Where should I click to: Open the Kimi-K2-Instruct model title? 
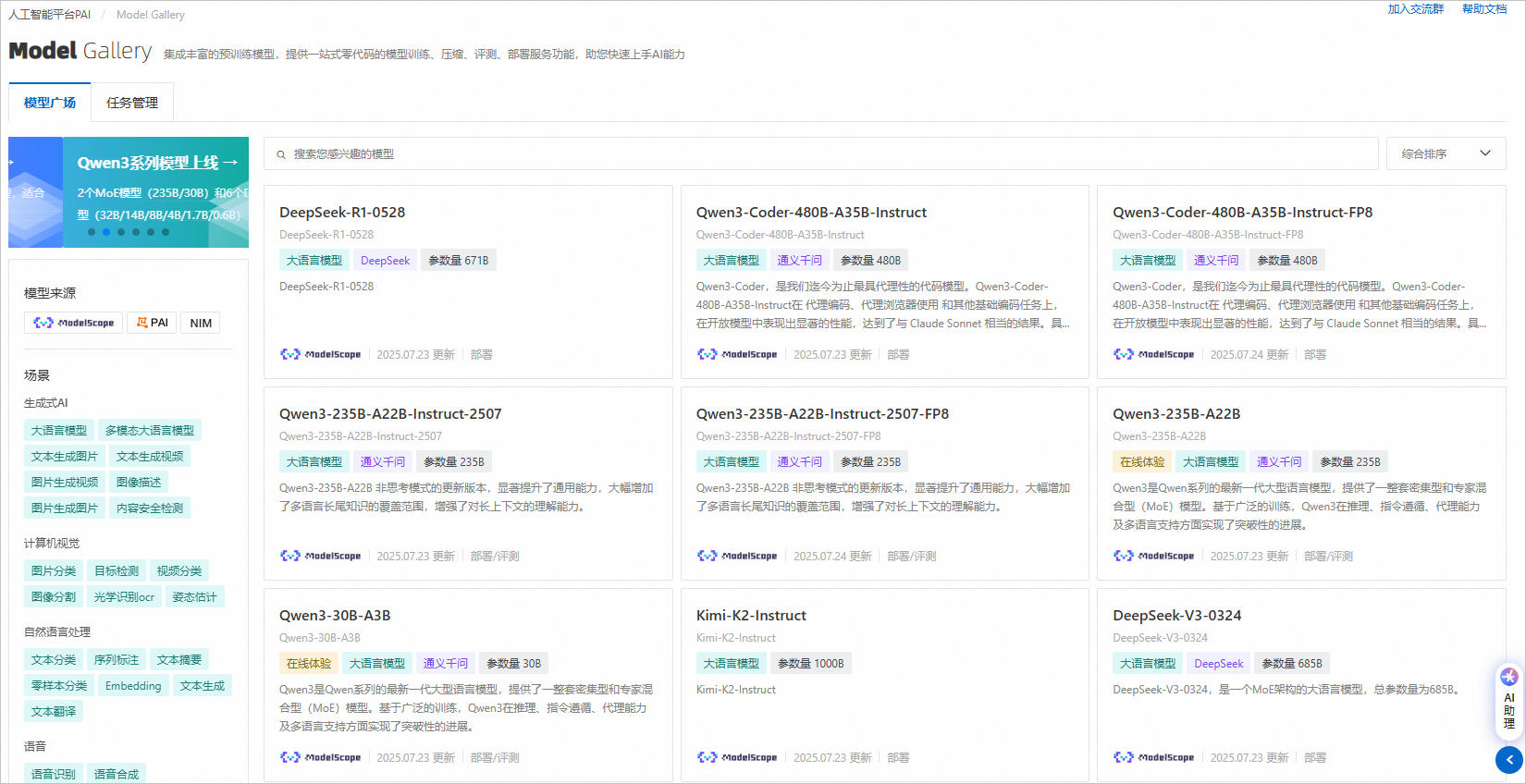pos(751,615)
